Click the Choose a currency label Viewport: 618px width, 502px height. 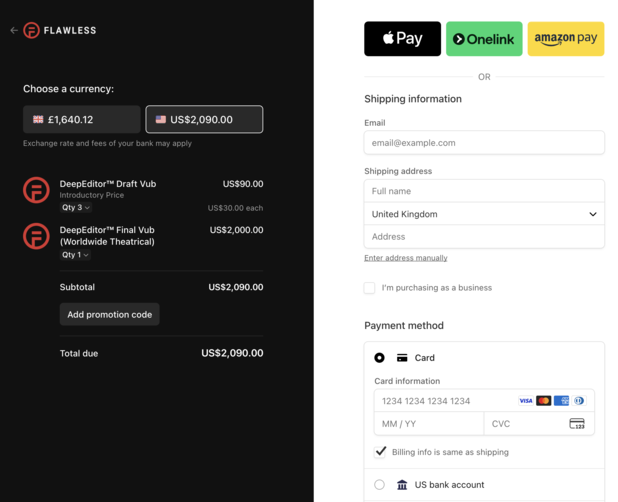[68, 89]
